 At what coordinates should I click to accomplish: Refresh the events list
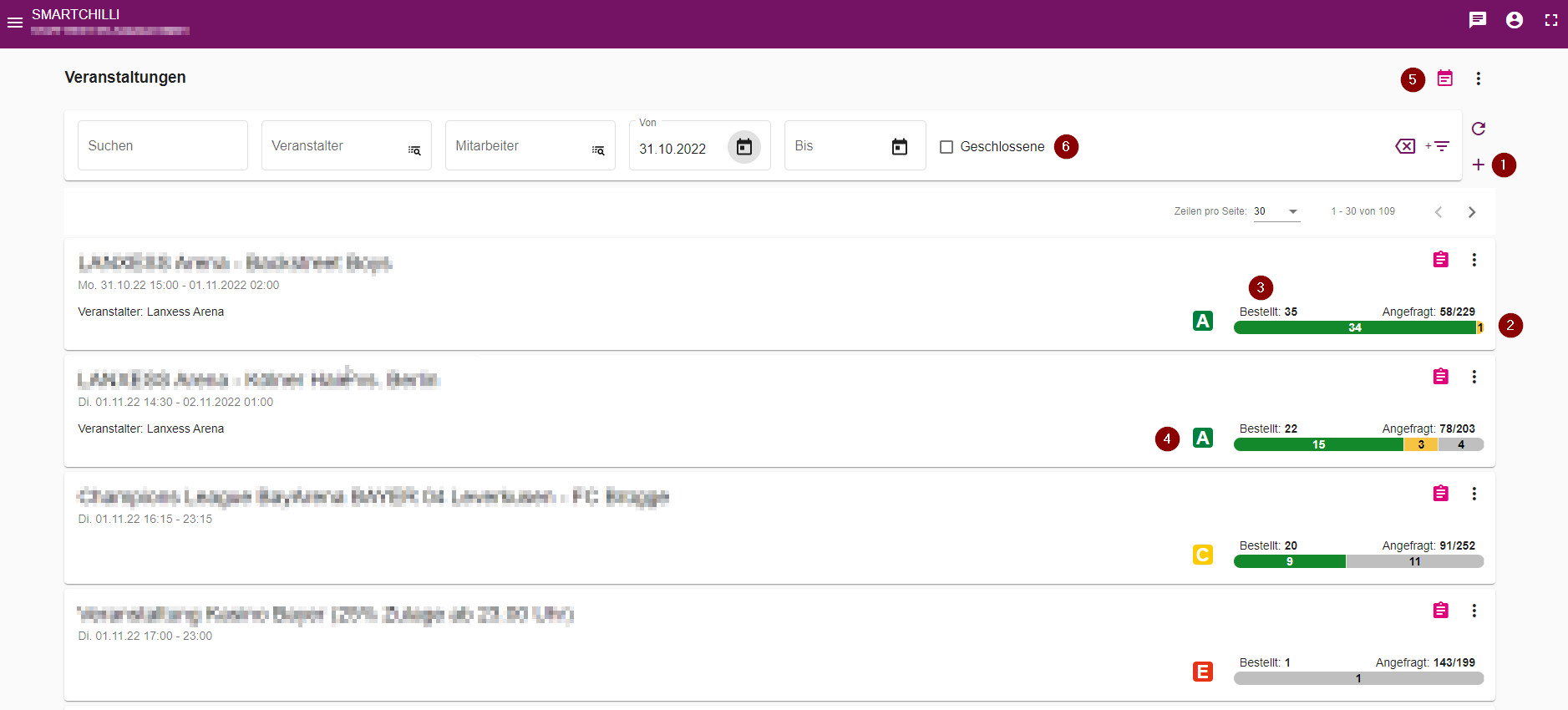click(x=1478, y=129)
